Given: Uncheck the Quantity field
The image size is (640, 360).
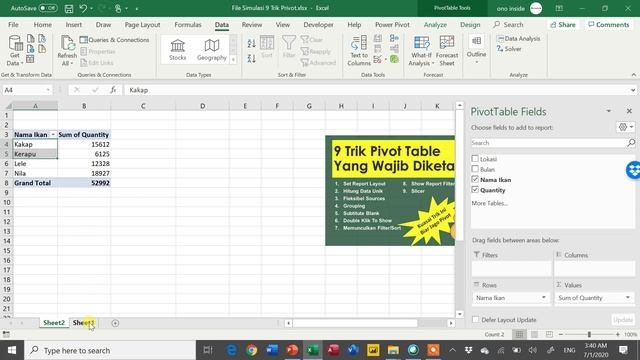Looking at the screenshot, I should 475,190.
